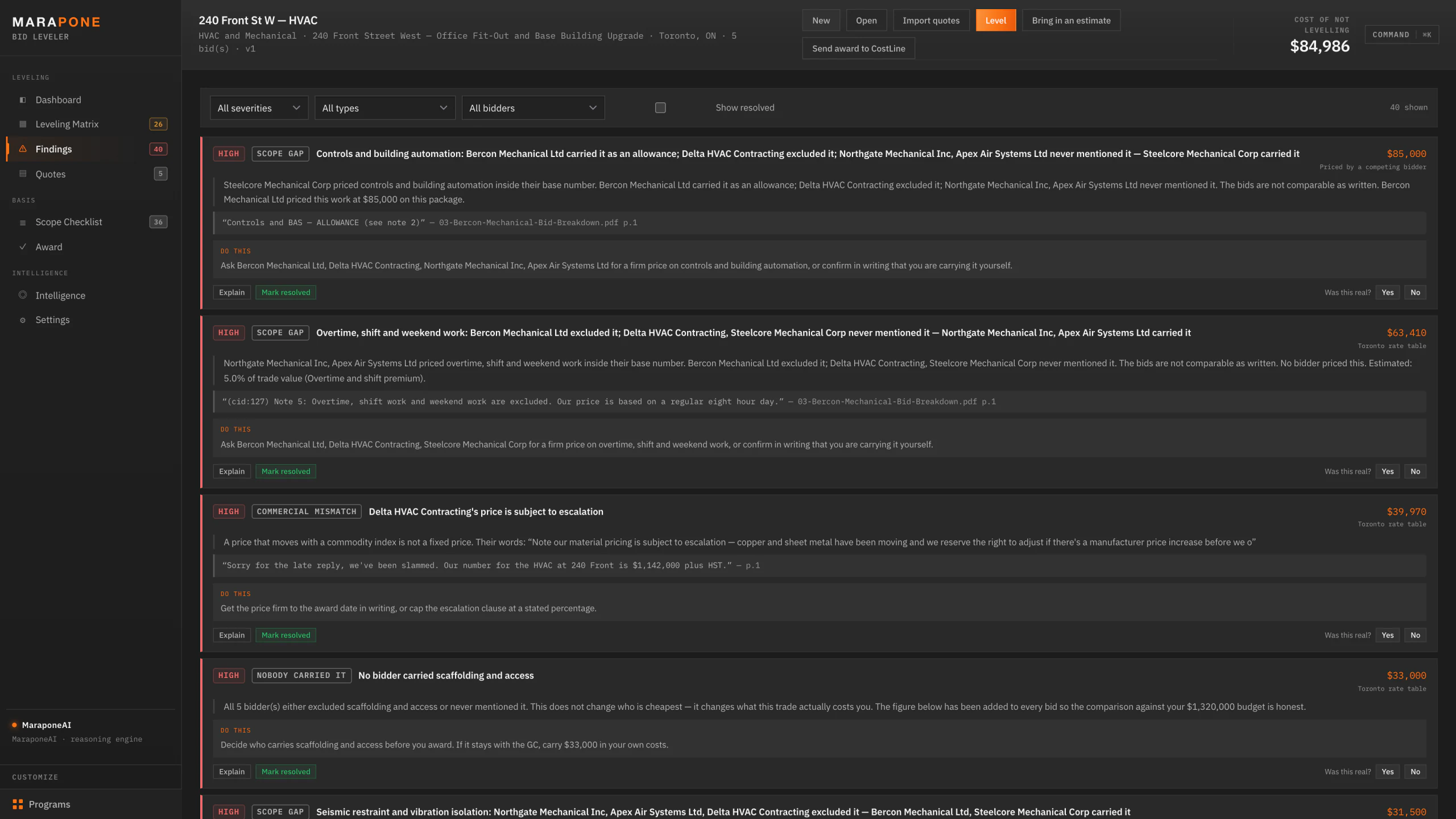This screenshot has width=1456, height=819.
Task: Click Explain on the Delta HVAC escalation finding
Action: (231, 635)
